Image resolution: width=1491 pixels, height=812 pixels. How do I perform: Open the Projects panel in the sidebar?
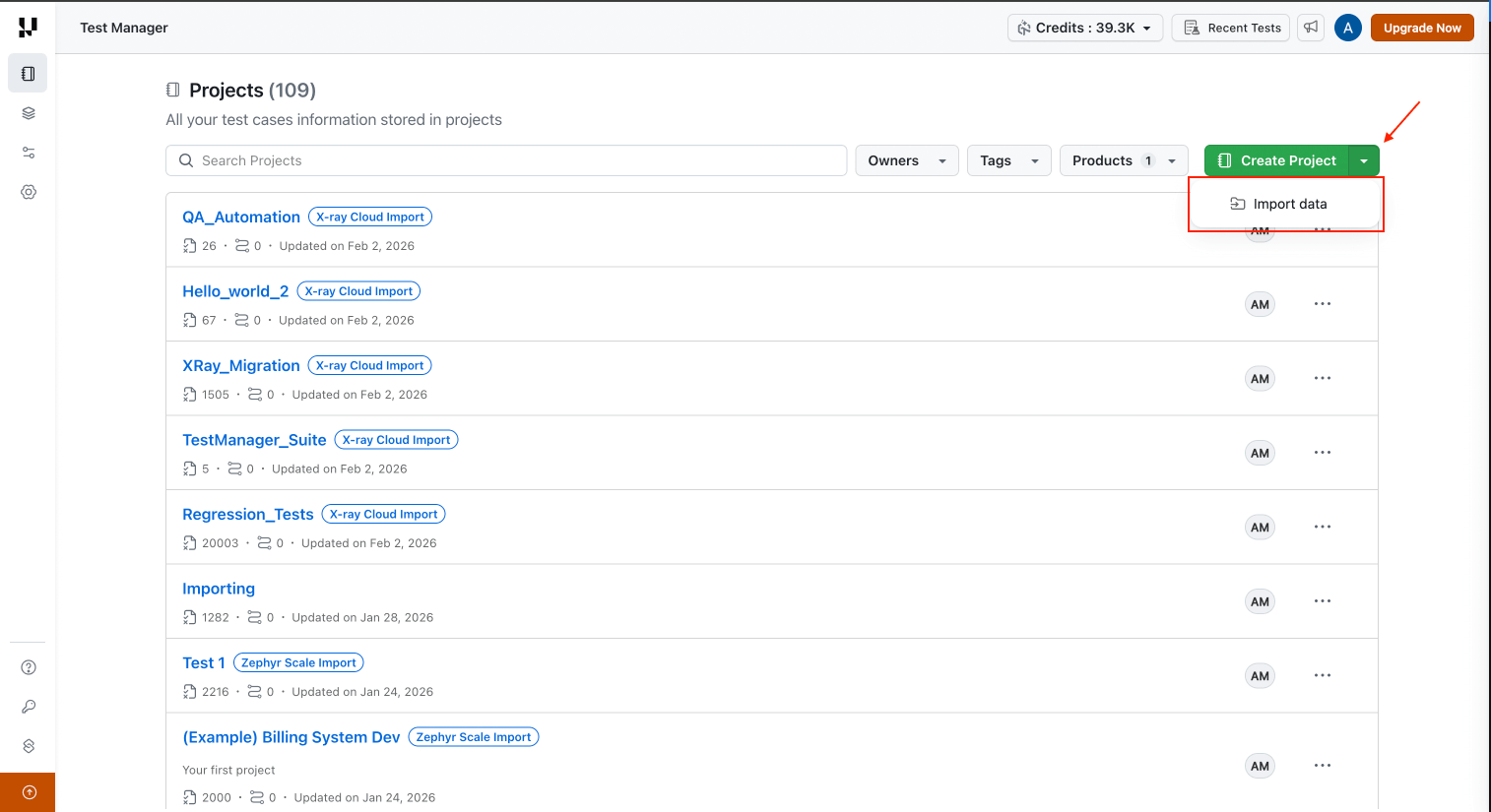coord(27,73)
